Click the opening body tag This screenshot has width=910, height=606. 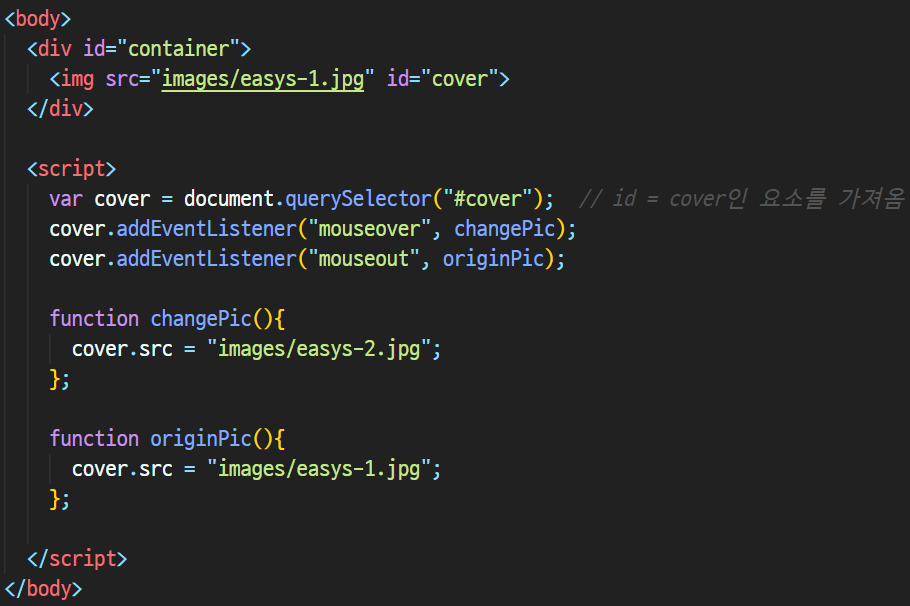[x=38, y=19]
